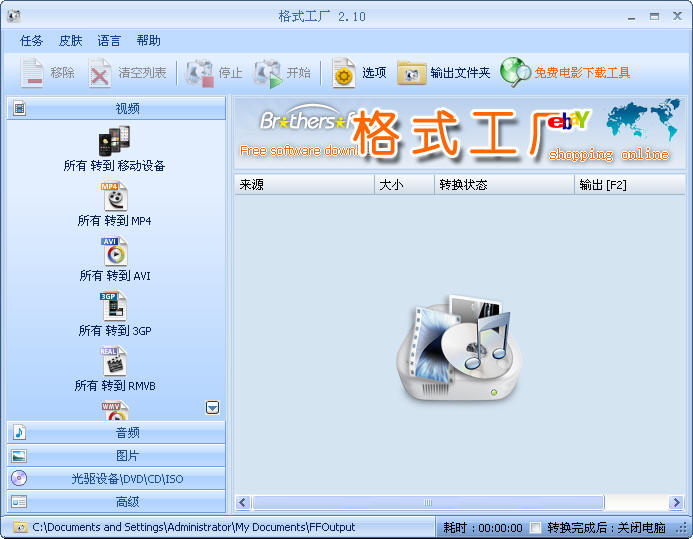Screen dimensions: 693x539
Task: Click the ebay shopping online banner
Action: pyautogui.click(x=612, y=134)
